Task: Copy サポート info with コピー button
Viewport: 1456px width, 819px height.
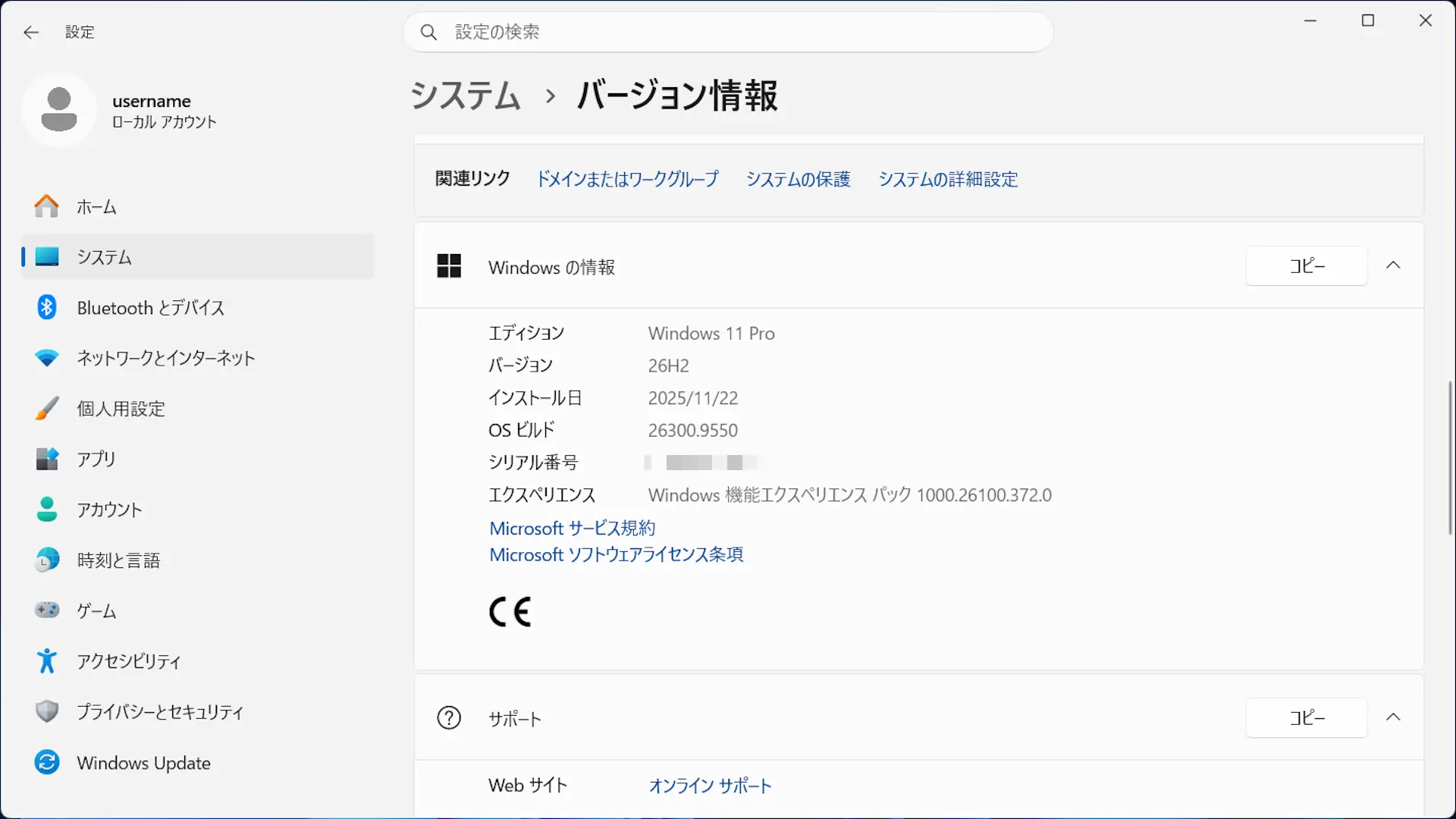Action: [1307, 717]
